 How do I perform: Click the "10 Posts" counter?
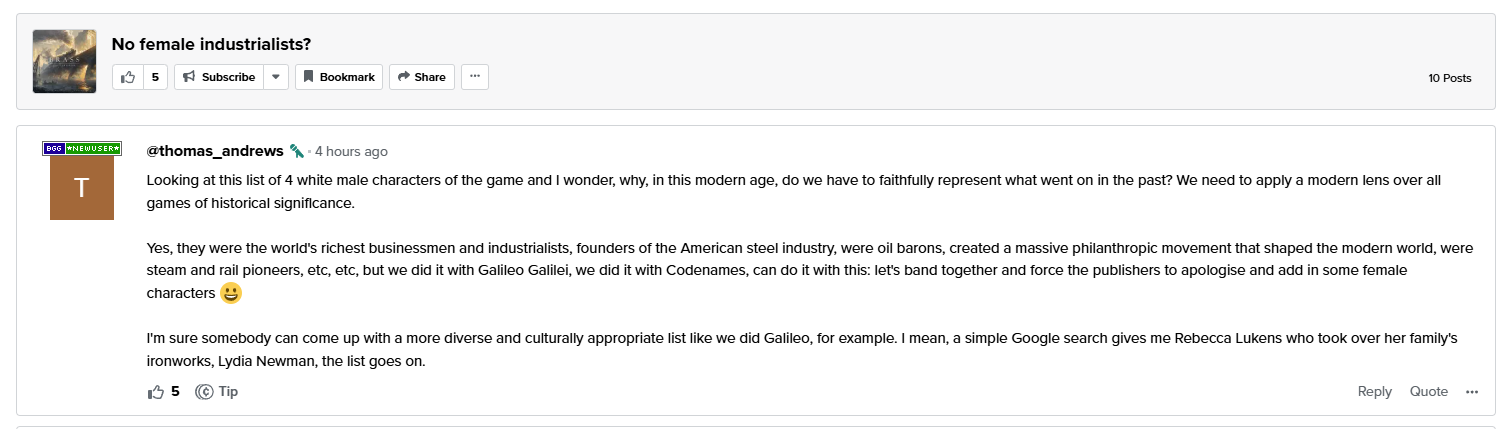click(x=1449, y=78)
